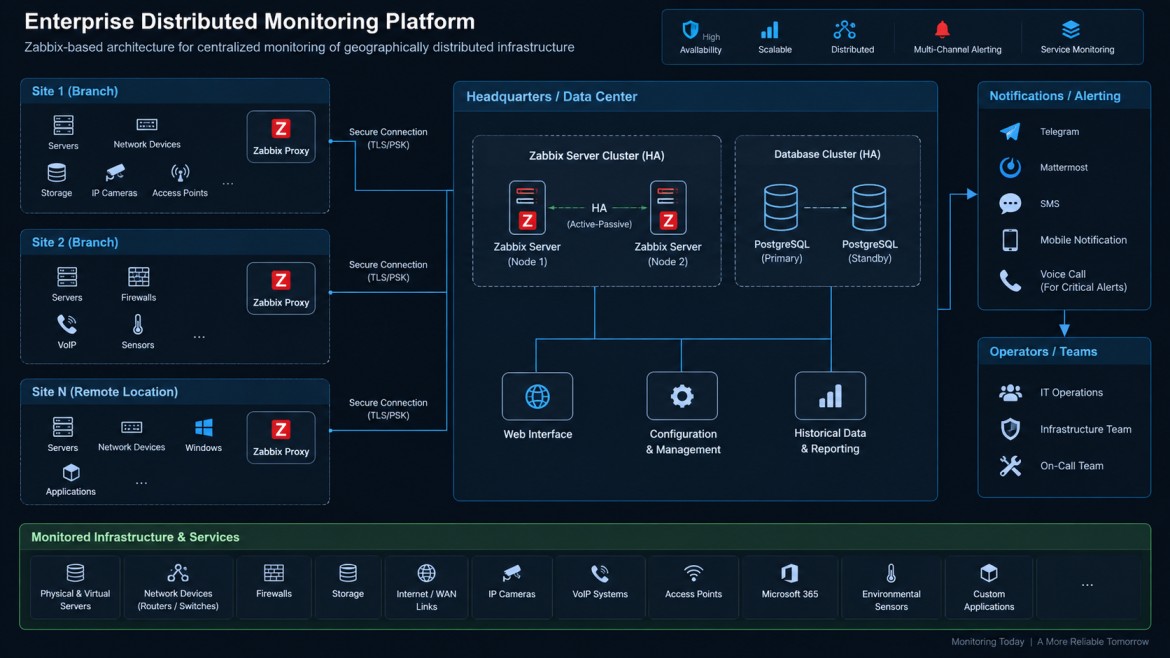Click the Environmental Sensors tile
The image size is (1170, 658).
tap(891, 586)
